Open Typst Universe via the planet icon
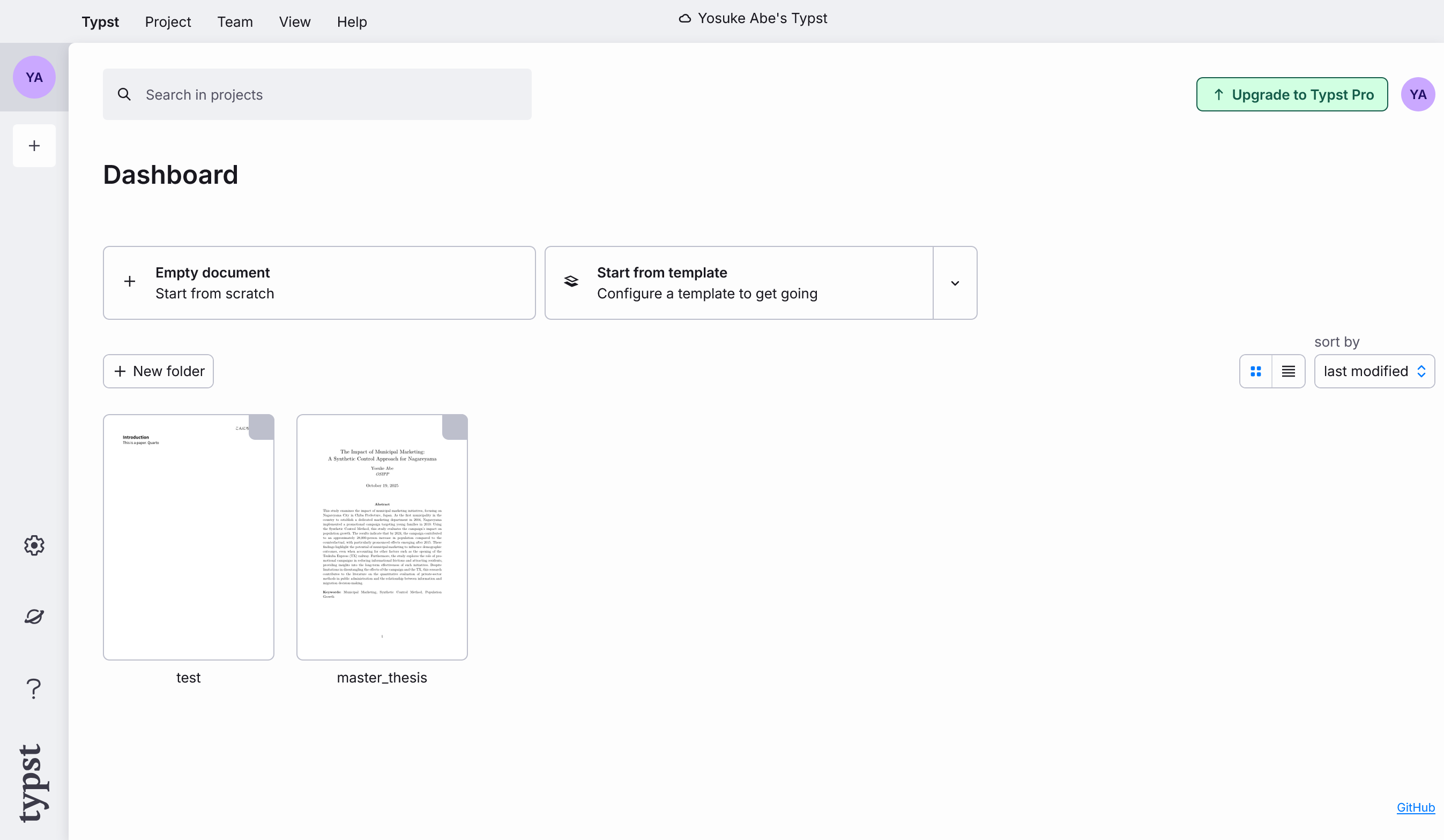 tap(34, 616)
